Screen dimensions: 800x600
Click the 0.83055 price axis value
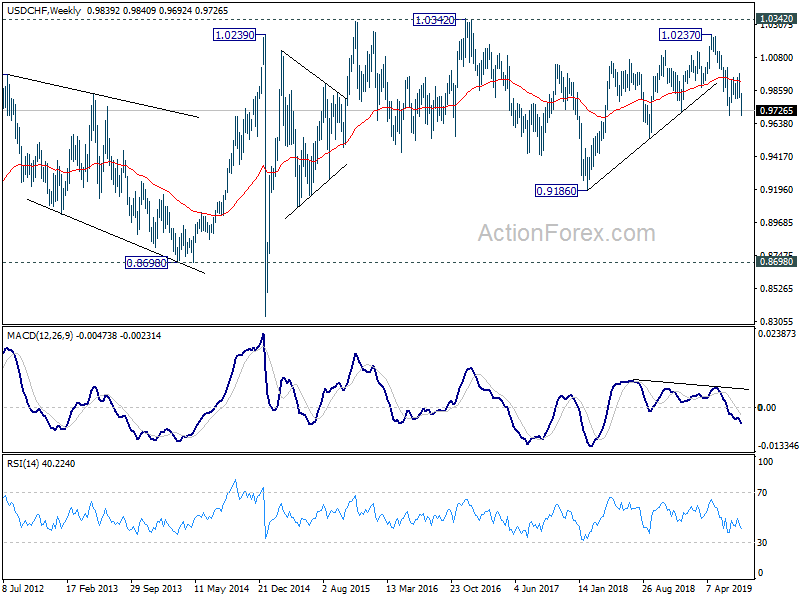777,322
